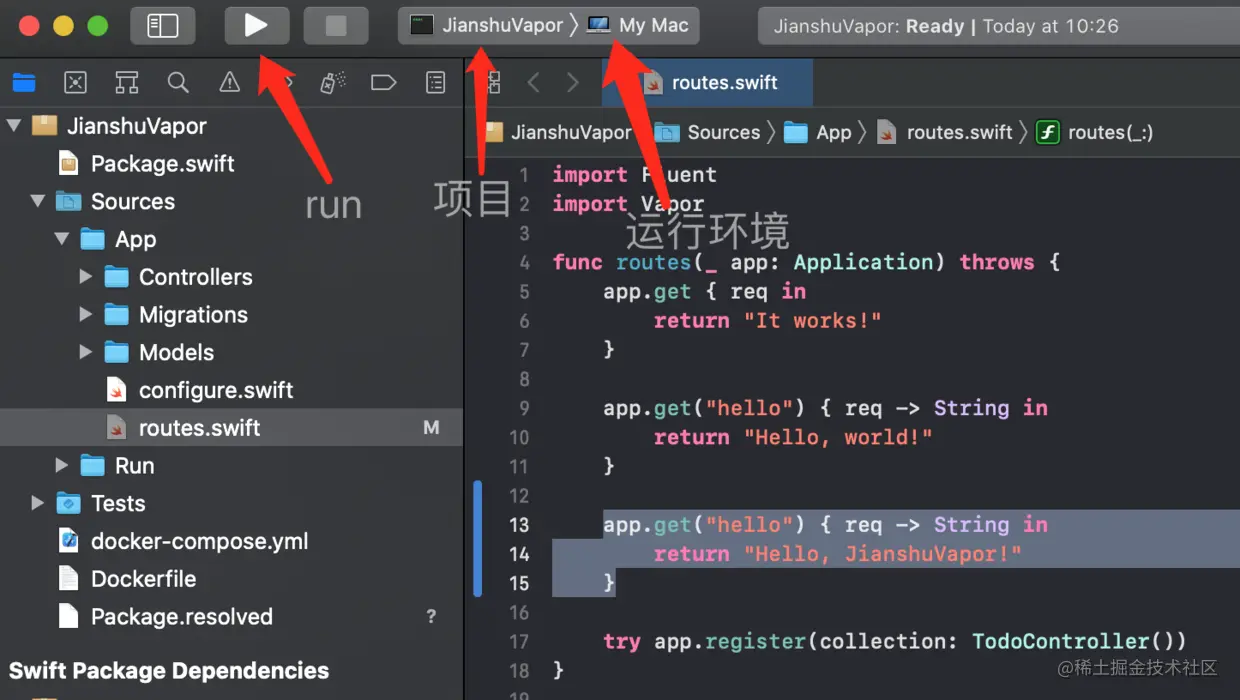Go forward with the editor's right chevron
This screenshot has height=700, width=1240.
coord(572,83)
